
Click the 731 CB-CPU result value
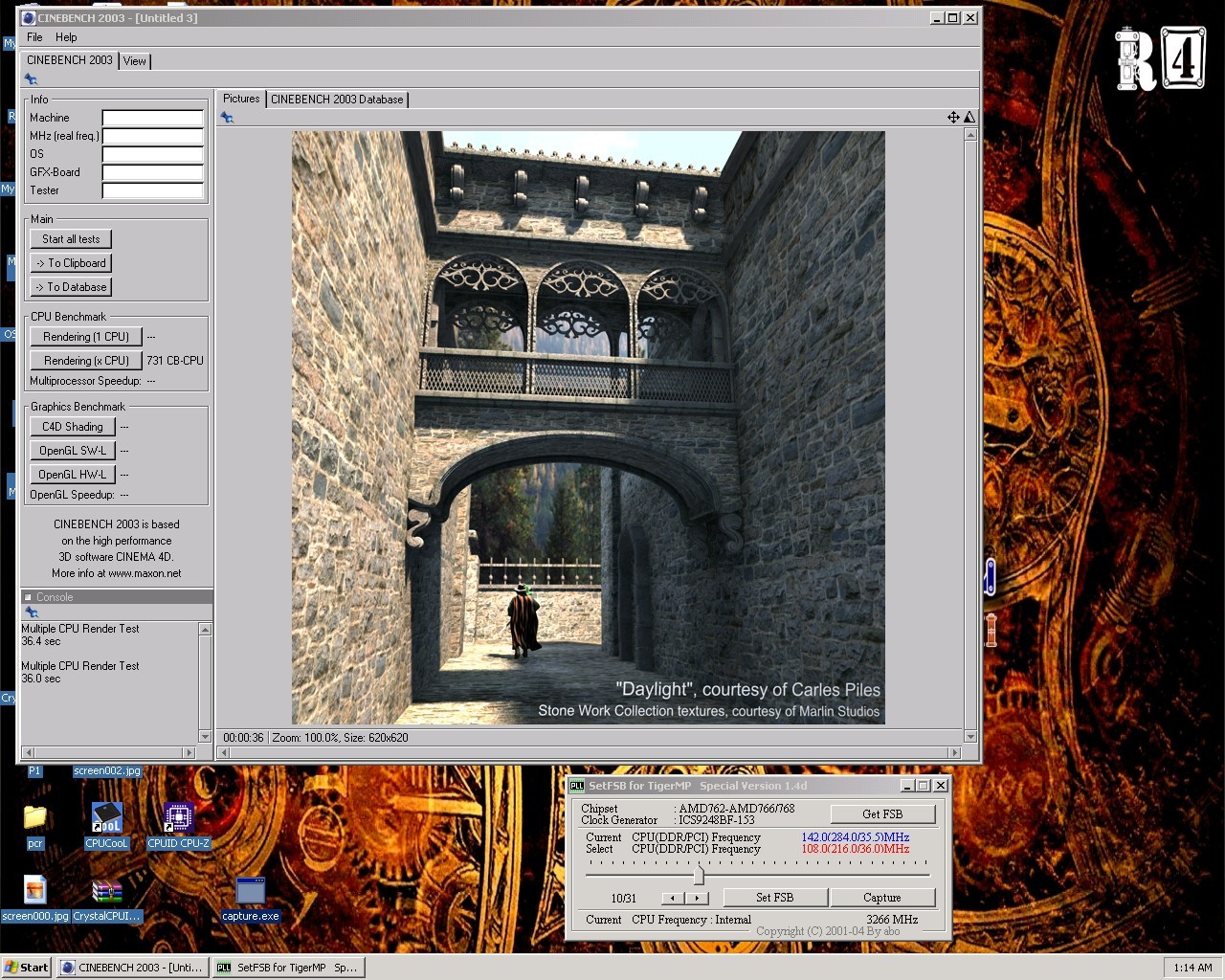(x=175, y=361)
